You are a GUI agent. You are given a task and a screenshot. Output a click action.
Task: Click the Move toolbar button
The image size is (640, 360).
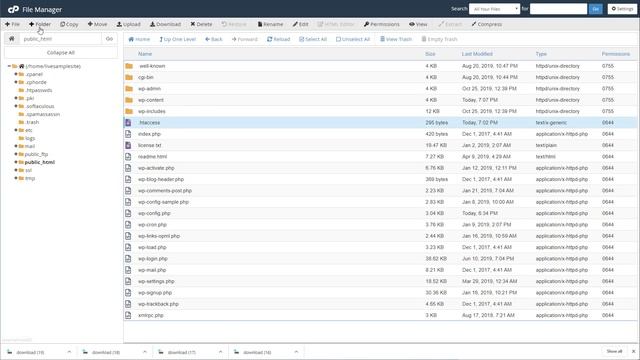[x=97, y=24]
